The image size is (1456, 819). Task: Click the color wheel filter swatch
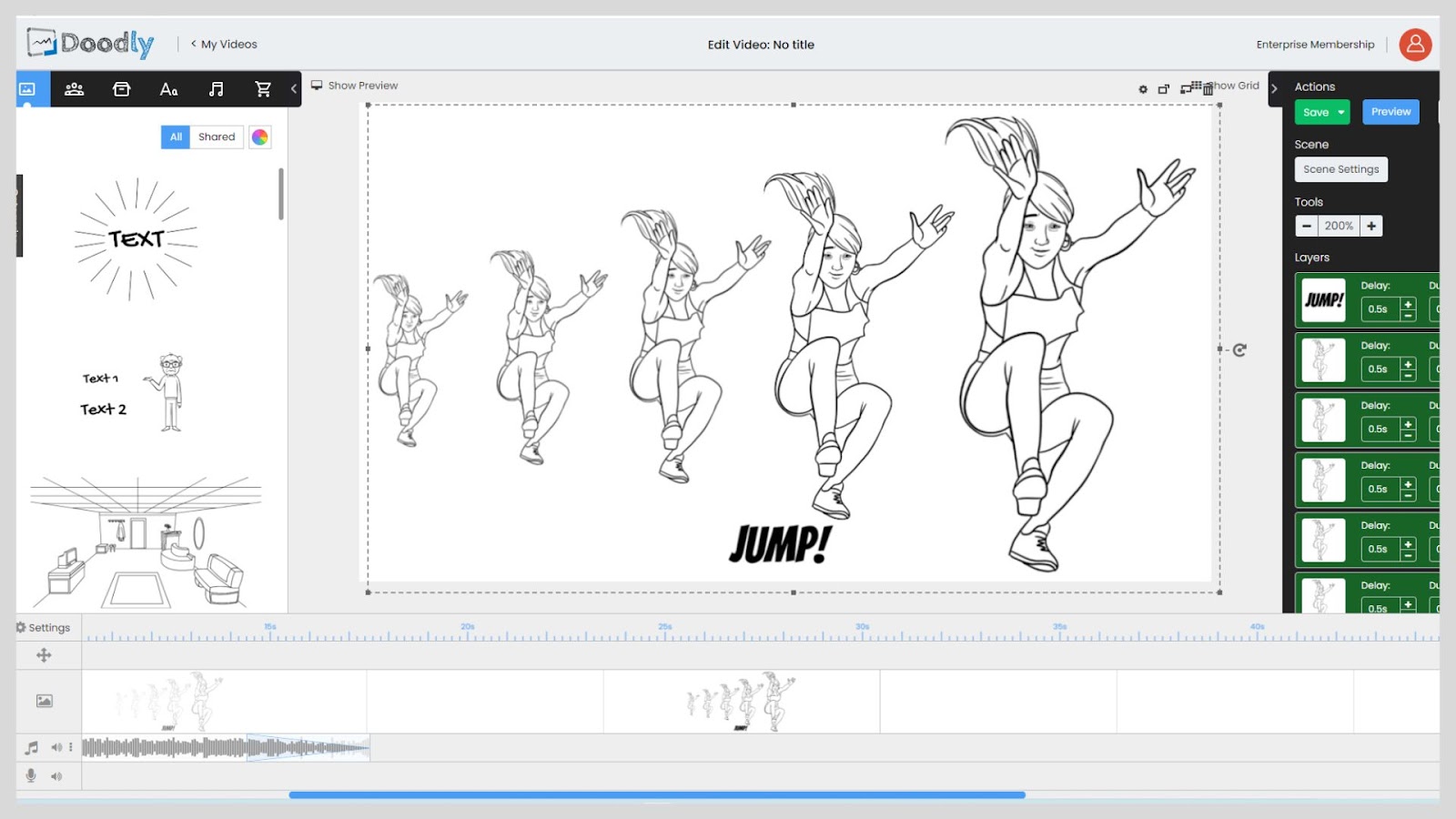(260, 137)
